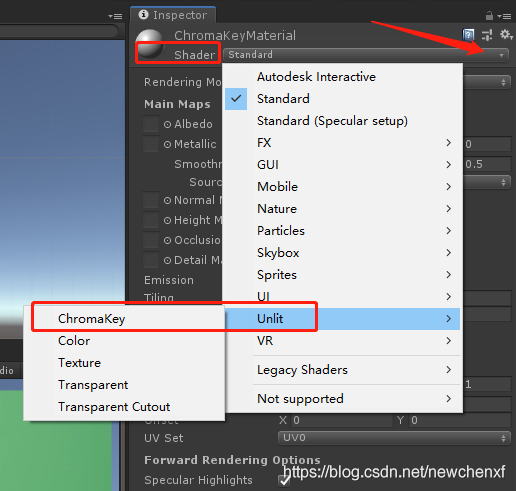Image resolution: width=516 pixels, height=491 pixels.
Task: Click the Main Maps section heading
Action: pyautogui.click(x=177, y=104)
